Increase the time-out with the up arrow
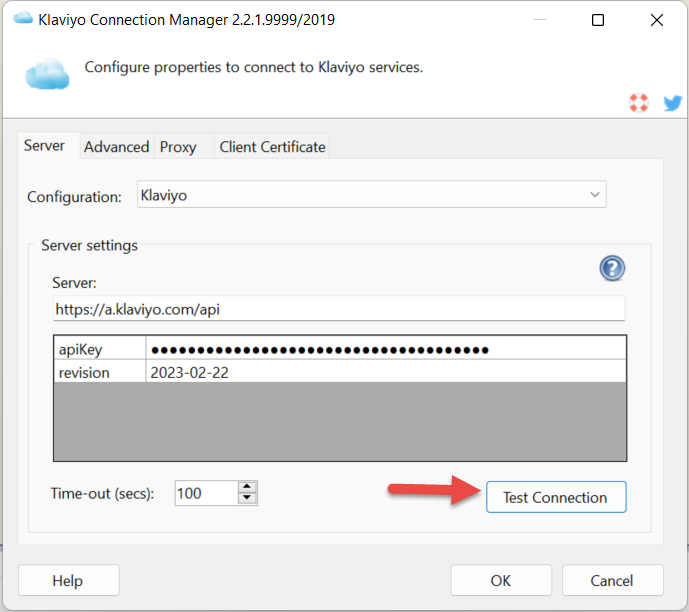The width and height of the screenshot is (689, 612). [247, 487]
